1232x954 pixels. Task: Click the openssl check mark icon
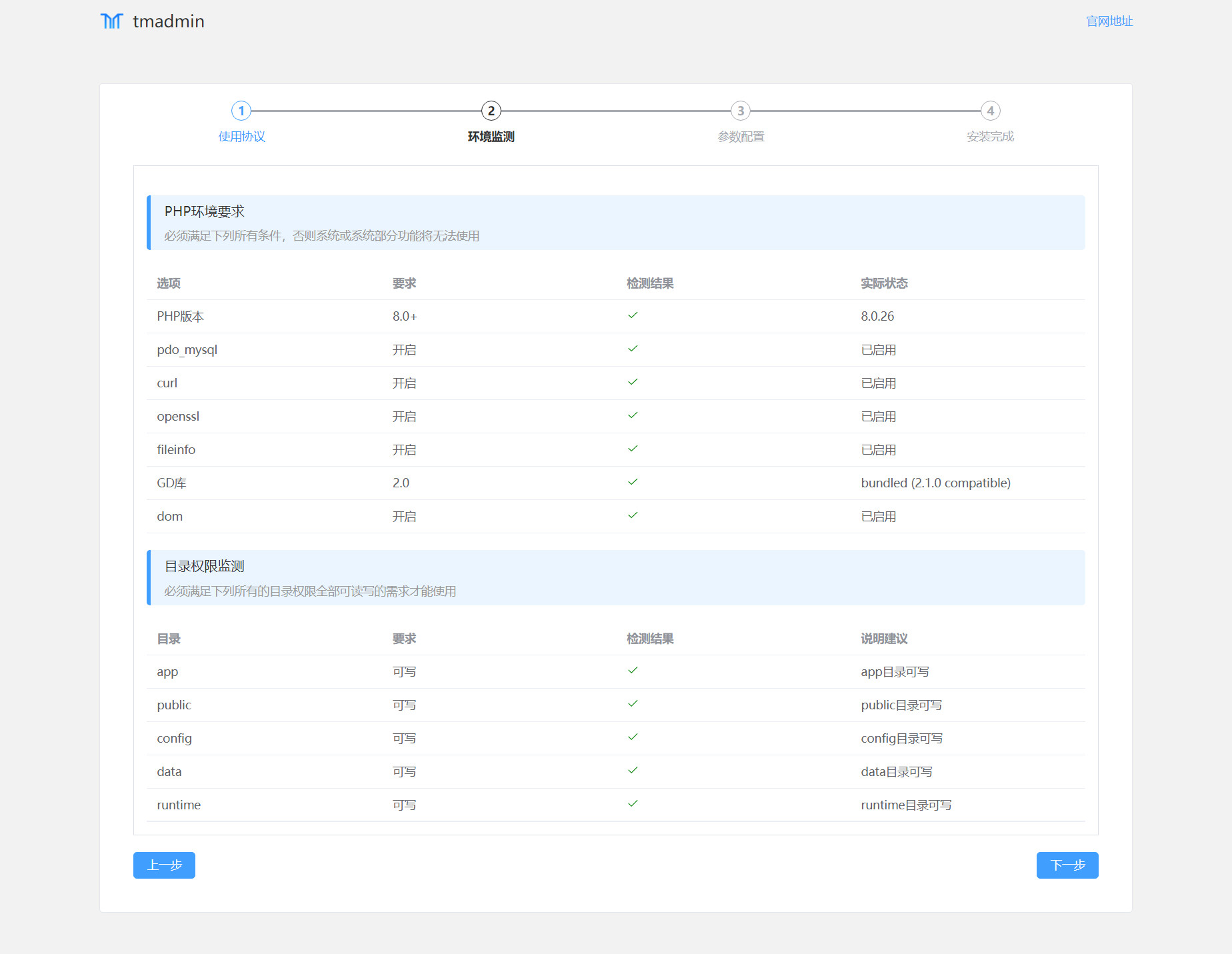[633, 415]
